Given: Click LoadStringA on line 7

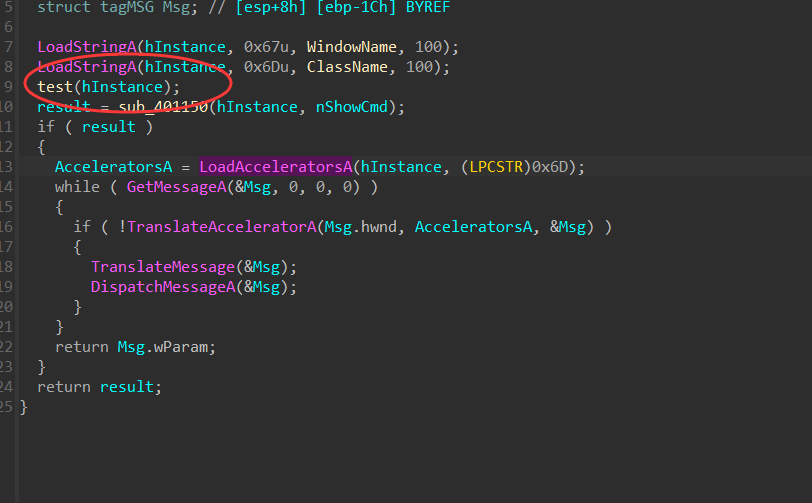Looking at the screenshot, I should [86, 47].
